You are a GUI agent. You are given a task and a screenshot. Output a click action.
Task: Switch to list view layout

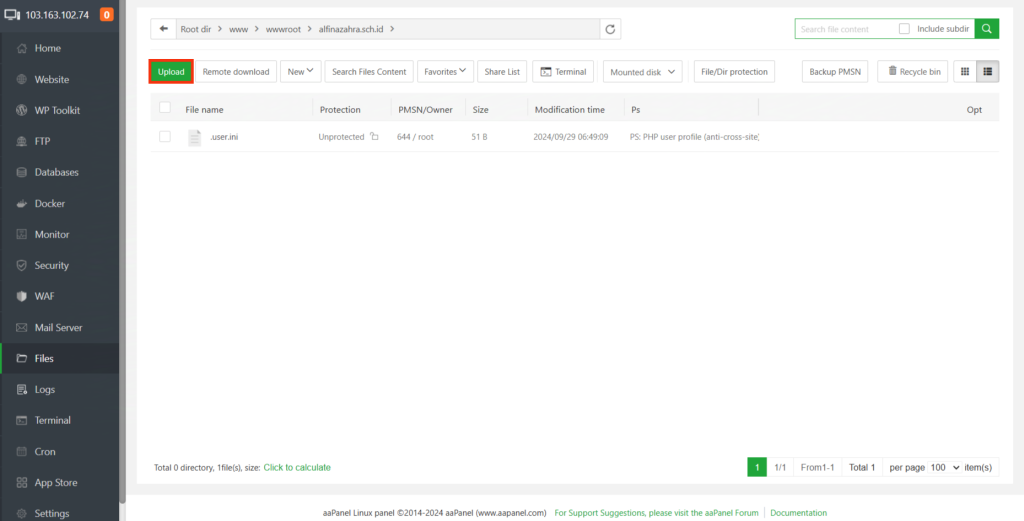coord(987,71)
